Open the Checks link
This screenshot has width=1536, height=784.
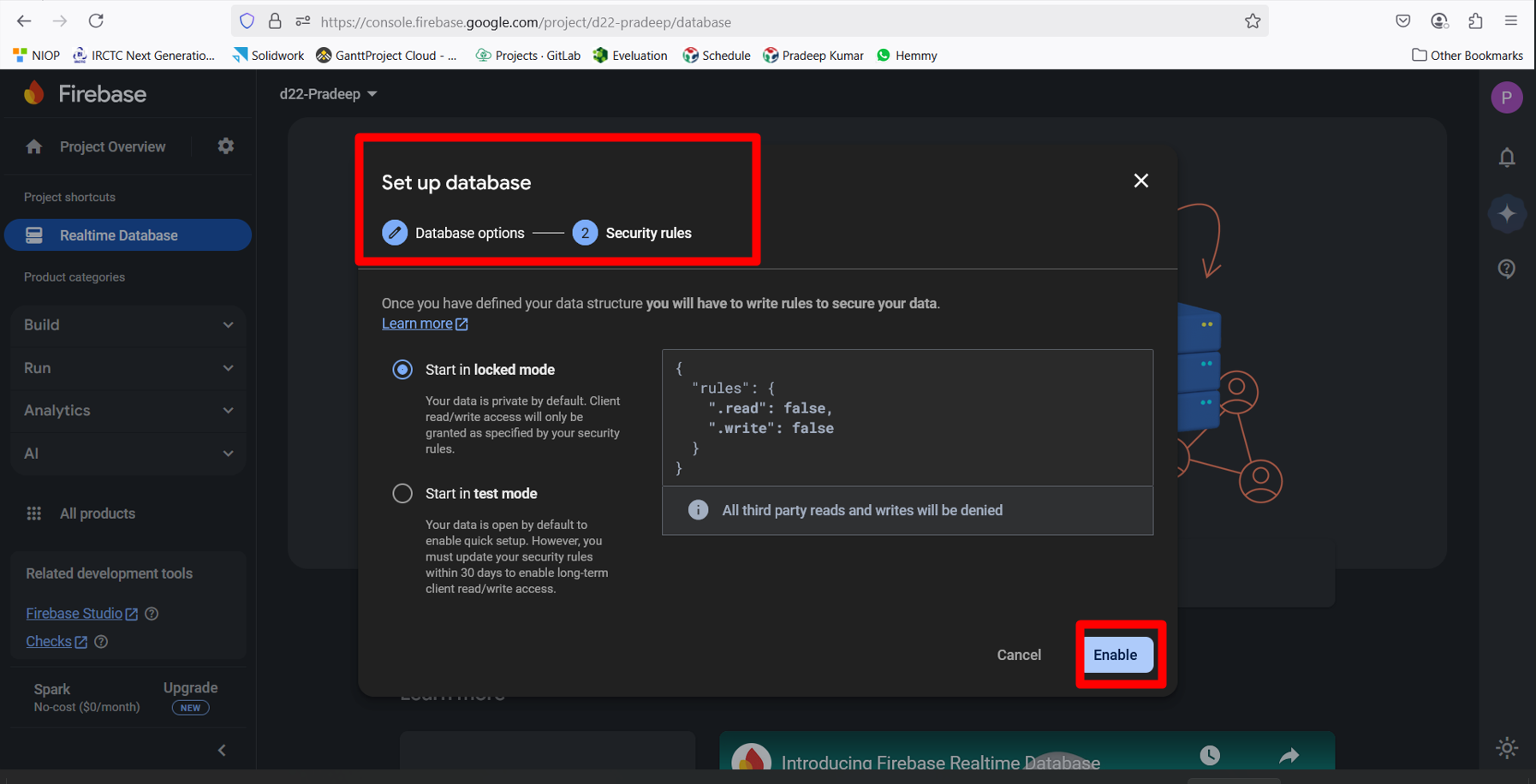(x=57, y=642)
